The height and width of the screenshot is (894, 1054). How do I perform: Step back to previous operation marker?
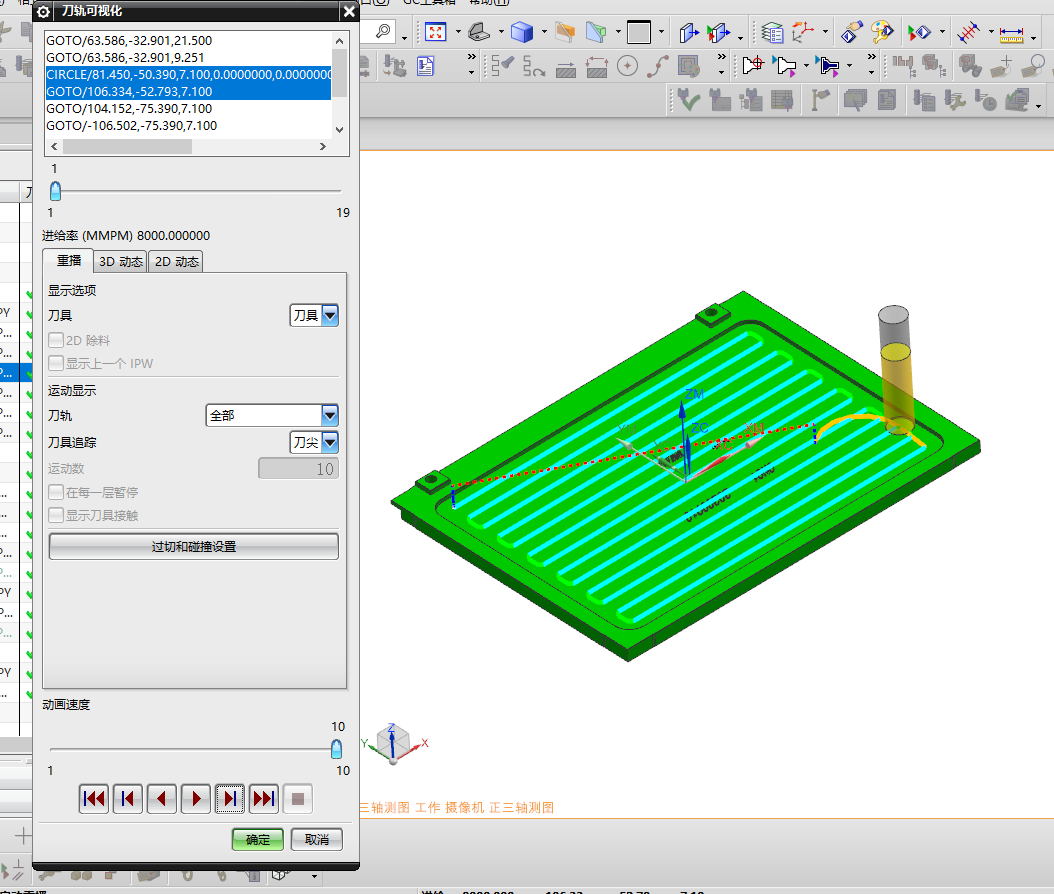click(x=128, y=799)
